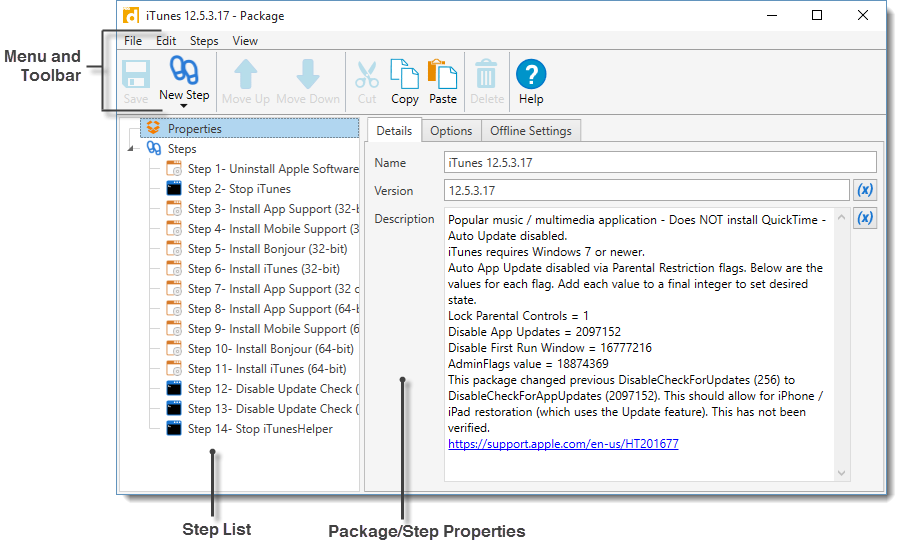
Task: Click the Paste clipboard icon
Action: [442, 75]
